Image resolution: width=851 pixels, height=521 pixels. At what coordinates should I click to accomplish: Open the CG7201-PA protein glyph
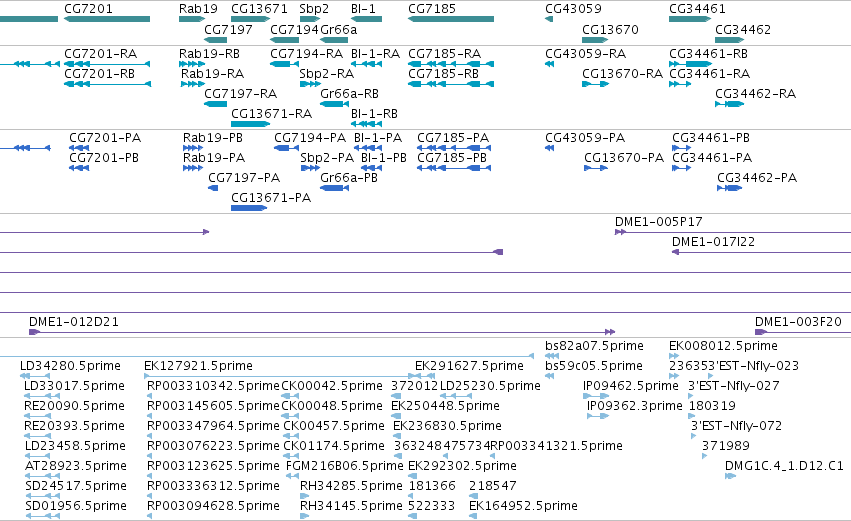(x=79, y=148)
